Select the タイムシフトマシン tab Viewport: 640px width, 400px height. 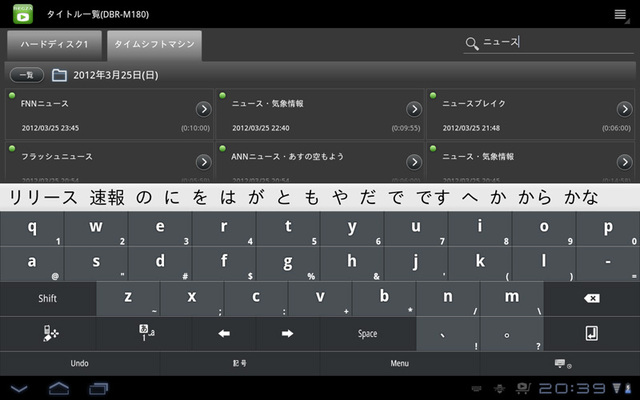click(x=154, y=45)
